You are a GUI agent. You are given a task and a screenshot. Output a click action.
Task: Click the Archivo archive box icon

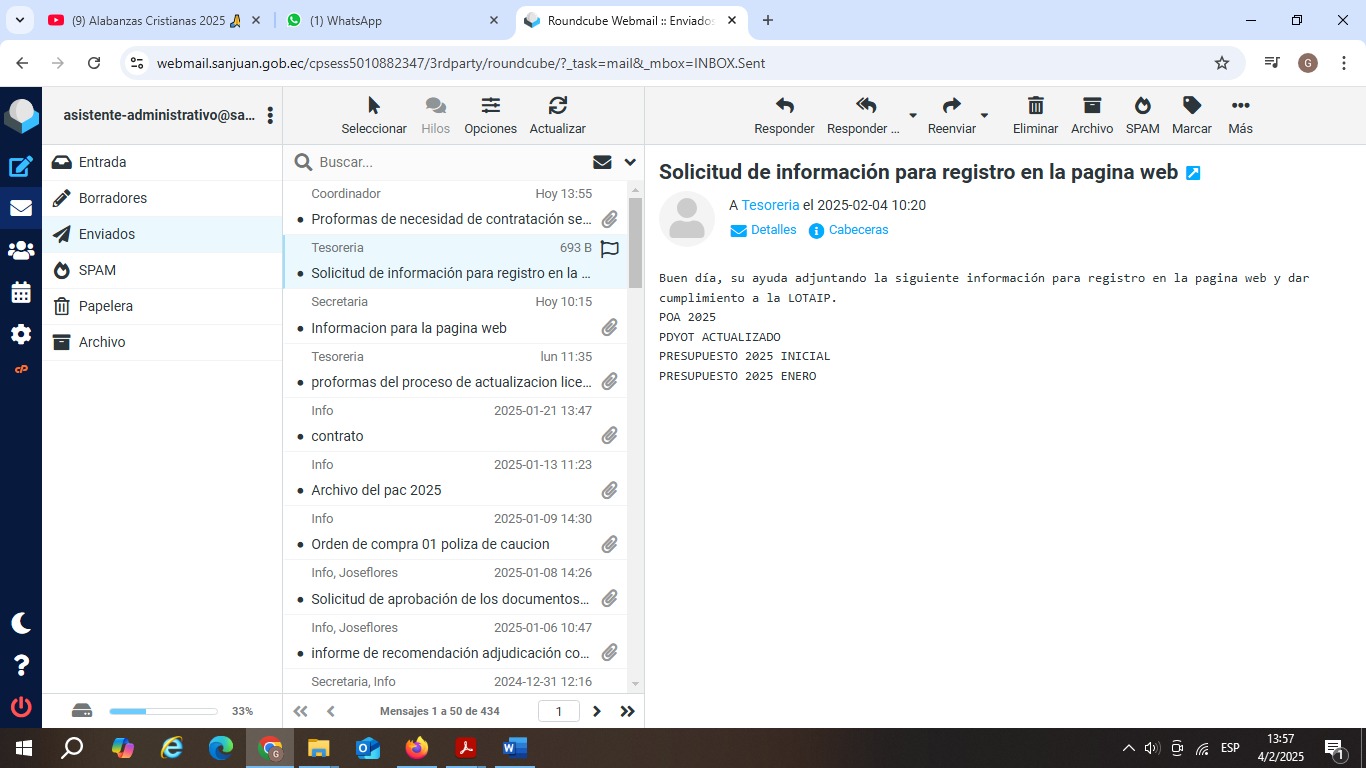click(1091, 106)
